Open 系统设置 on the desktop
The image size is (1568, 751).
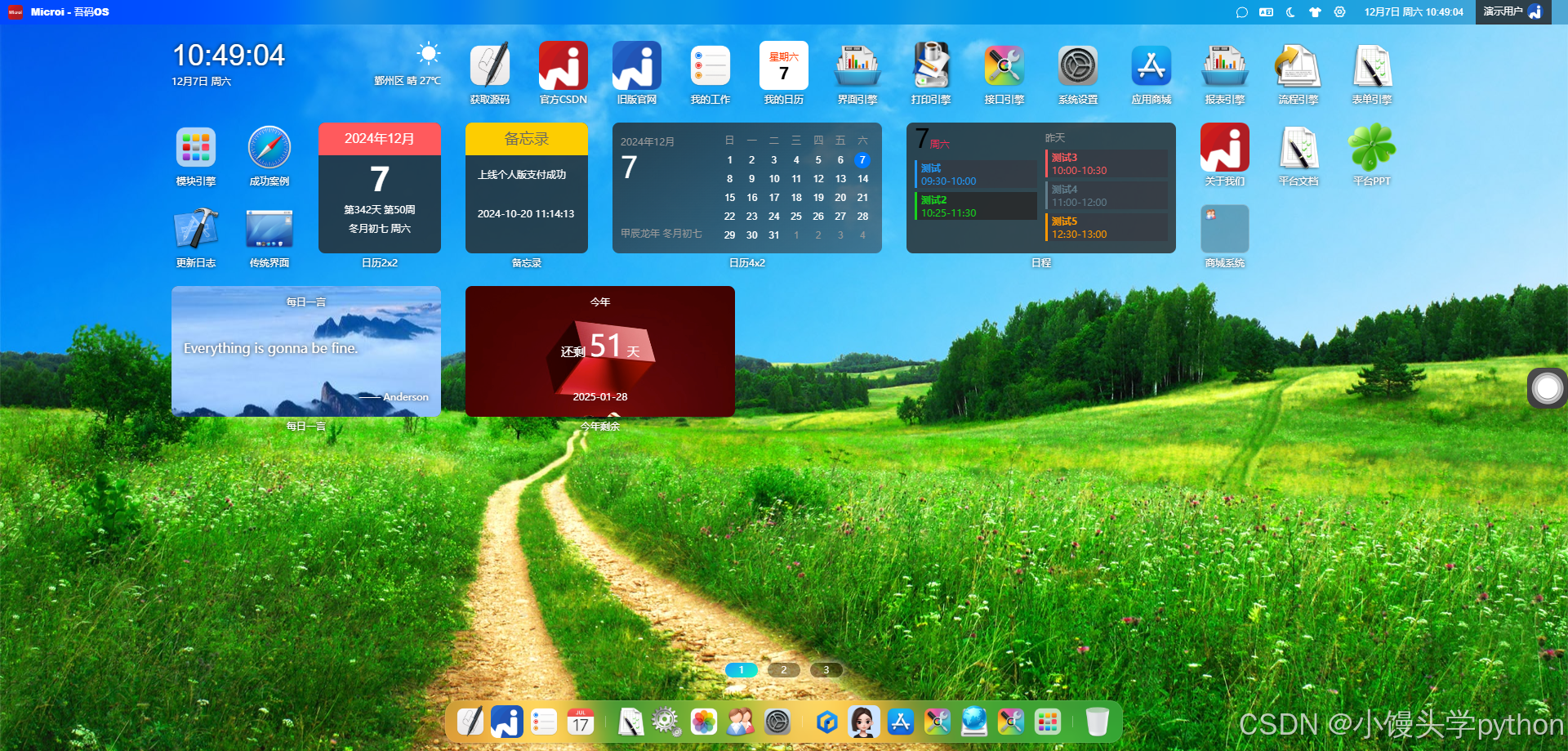click(1078, 65)
